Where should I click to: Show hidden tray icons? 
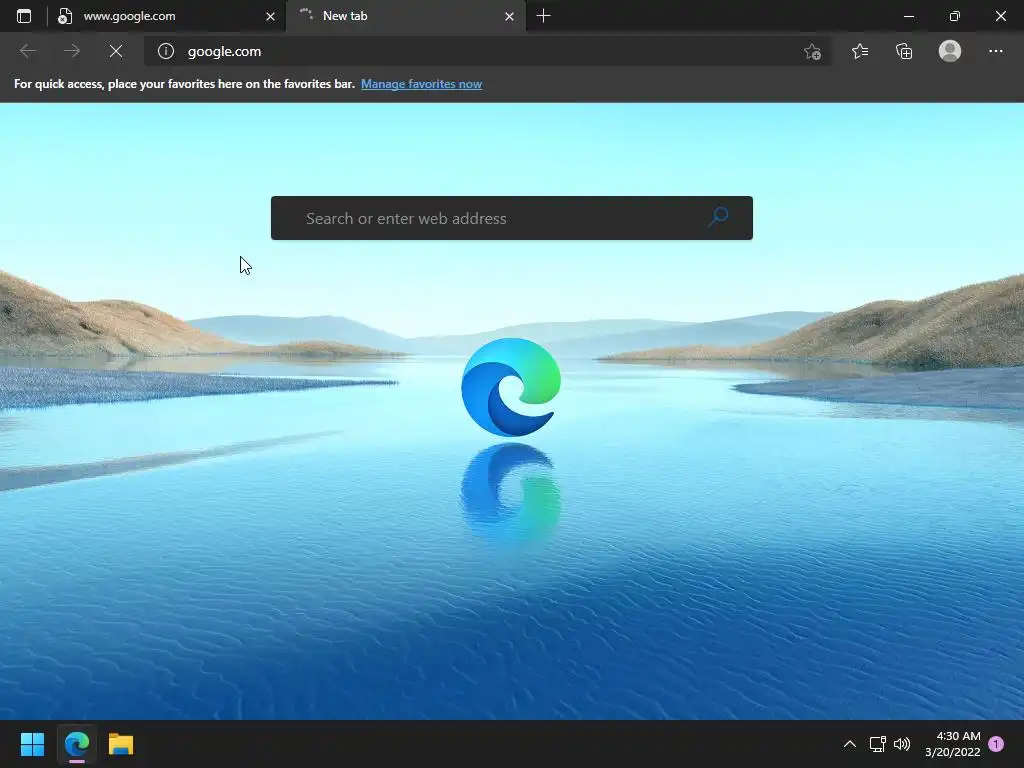[850, 744]
